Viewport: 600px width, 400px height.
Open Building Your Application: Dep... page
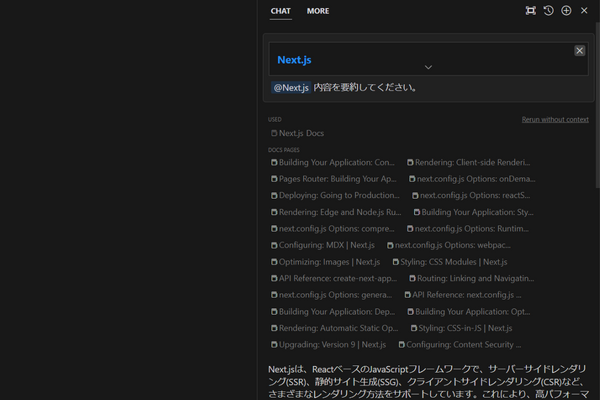coord(333,312)
